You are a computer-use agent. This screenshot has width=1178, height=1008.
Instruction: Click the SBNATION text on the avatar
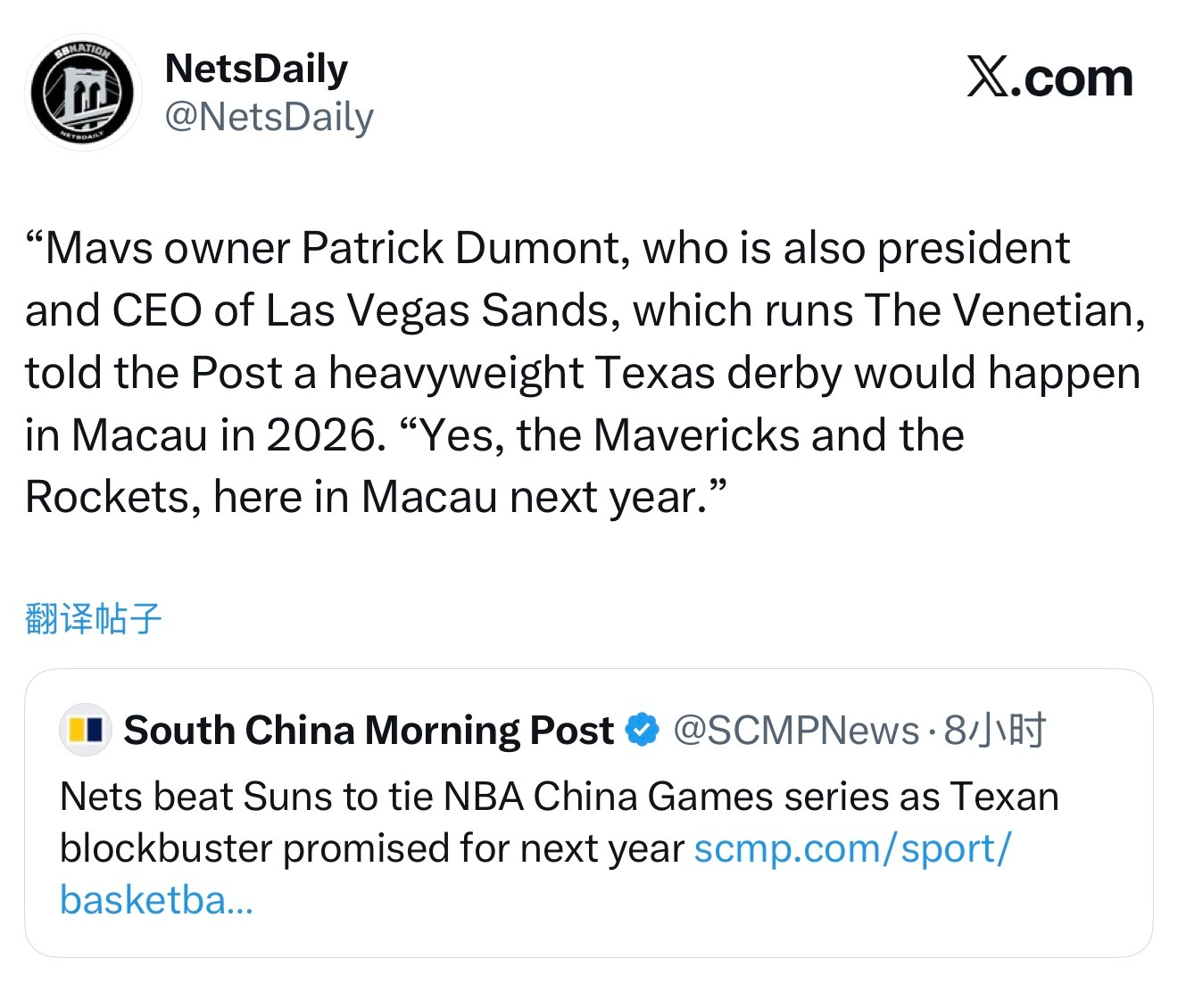[82, 55]
